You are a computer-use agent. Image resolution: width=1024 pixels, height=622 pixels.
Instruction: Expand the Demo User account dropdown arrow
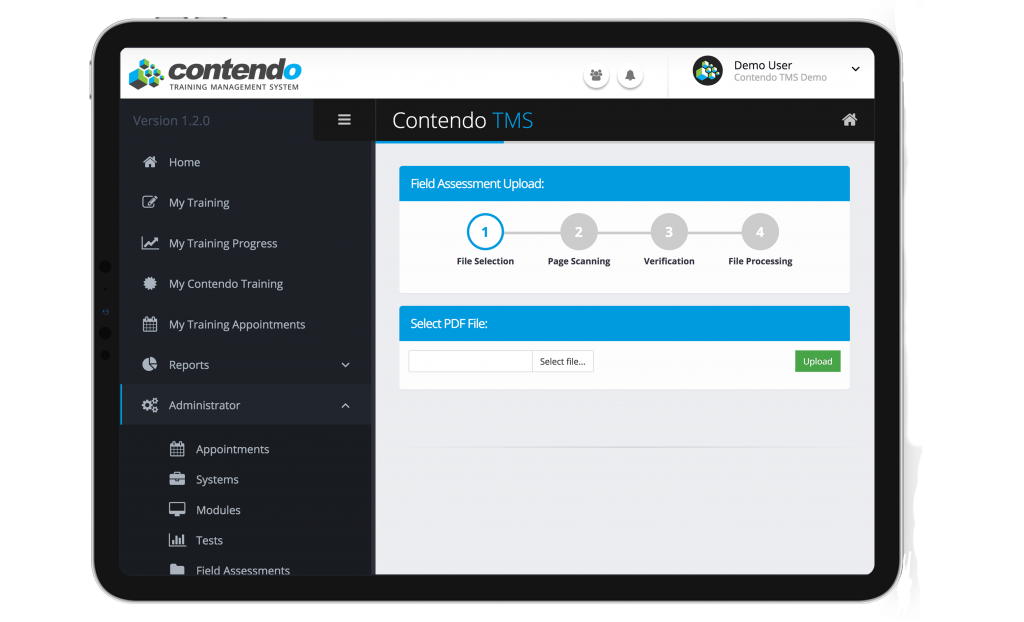tap(855, 69)
